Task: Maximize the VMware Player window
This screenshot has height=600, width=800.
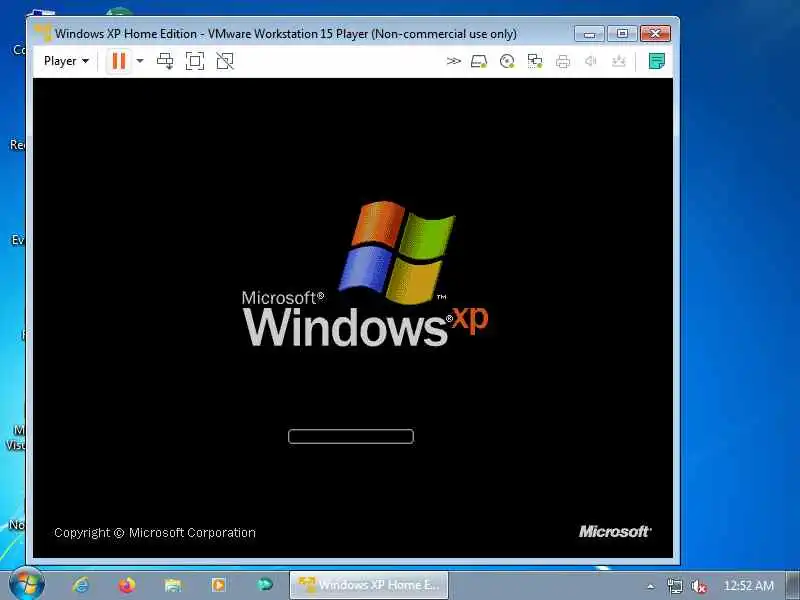Action: pyautogui.click(x=622, y=34)
